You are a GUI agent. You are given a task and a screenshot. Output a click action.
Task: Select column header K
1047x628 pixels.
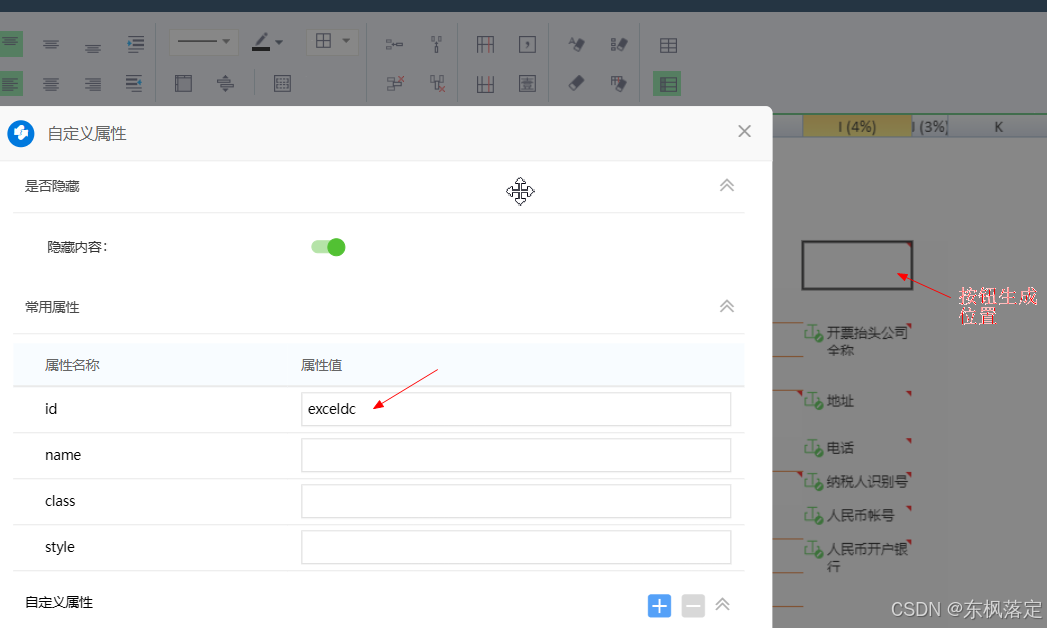tap(998, 126)
